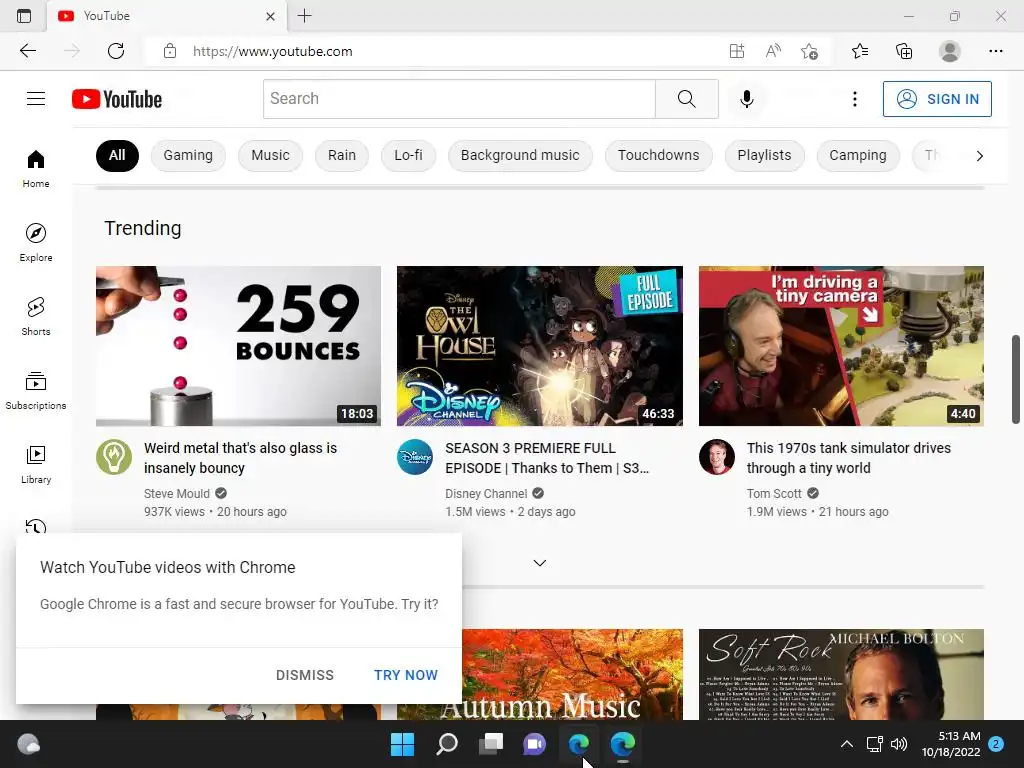The image size is (1024, 768).
Task: Start voice search with the microphone
Action: 746,99
